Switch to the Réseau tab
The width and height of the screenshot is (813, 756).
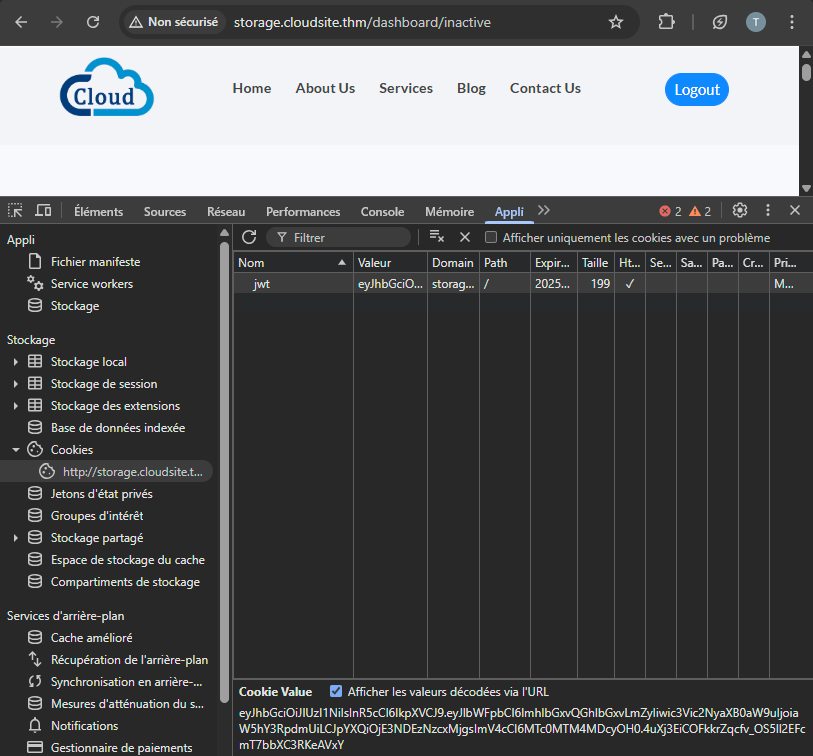pos(226,212)
